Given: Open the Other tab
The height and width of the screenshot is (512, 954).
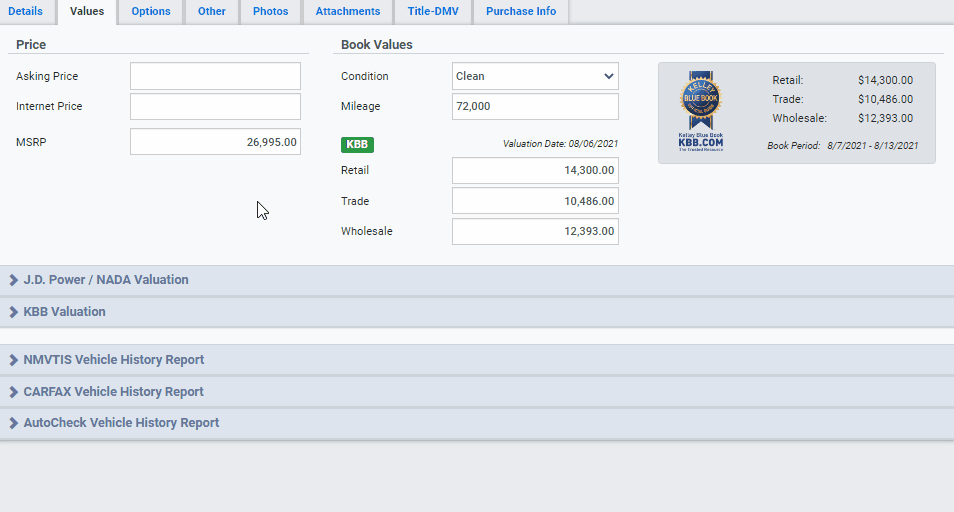Looking at the screenshot, I should [x=211, y=12].
